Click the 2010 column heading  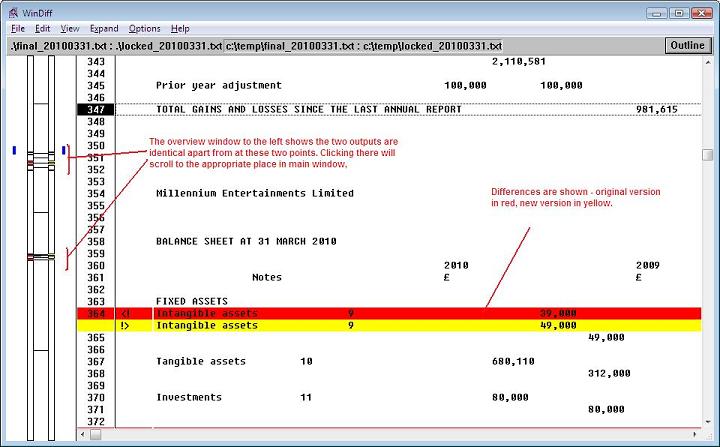tap(456, 266)
